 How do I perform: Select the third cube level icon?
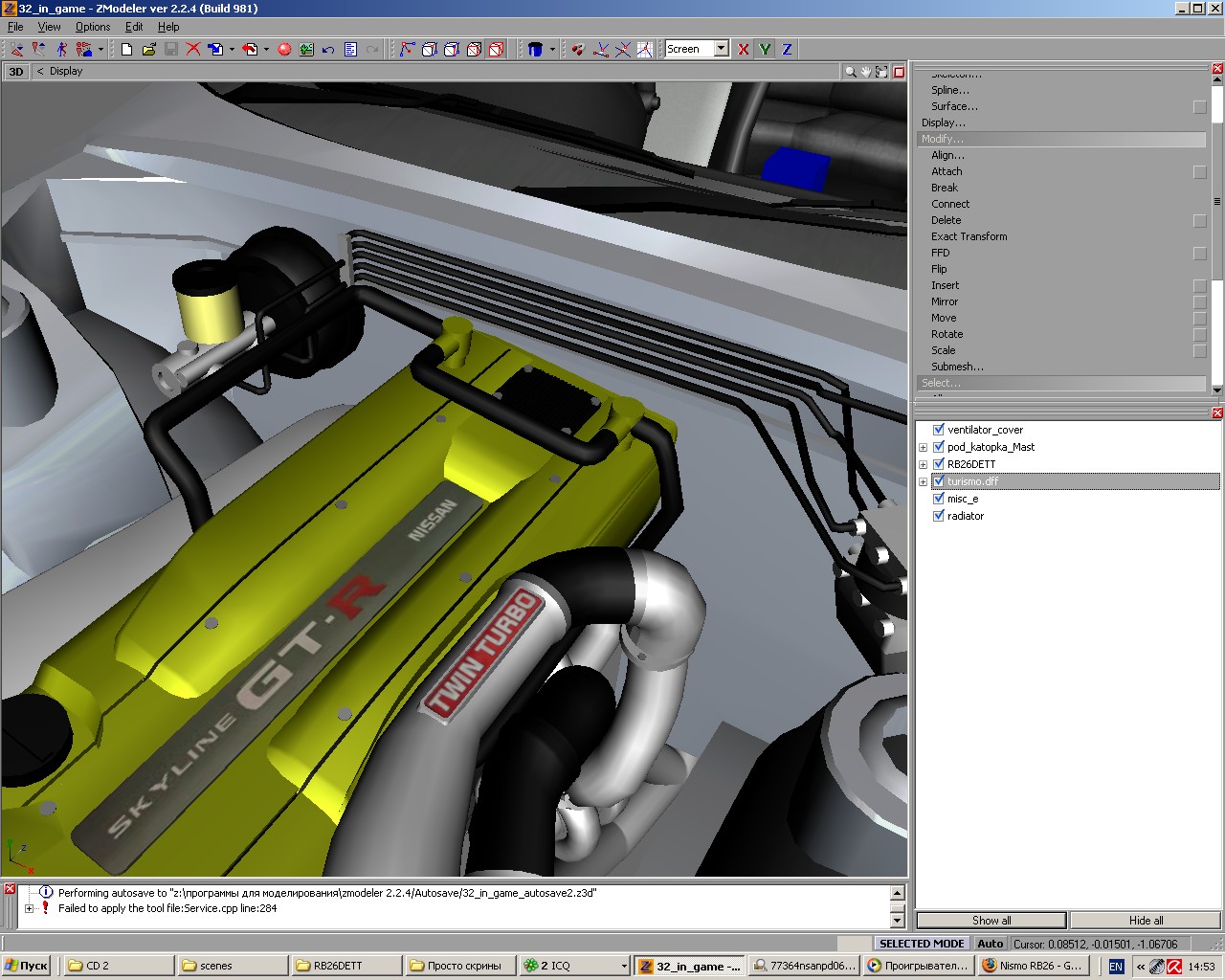pos(474,49)
